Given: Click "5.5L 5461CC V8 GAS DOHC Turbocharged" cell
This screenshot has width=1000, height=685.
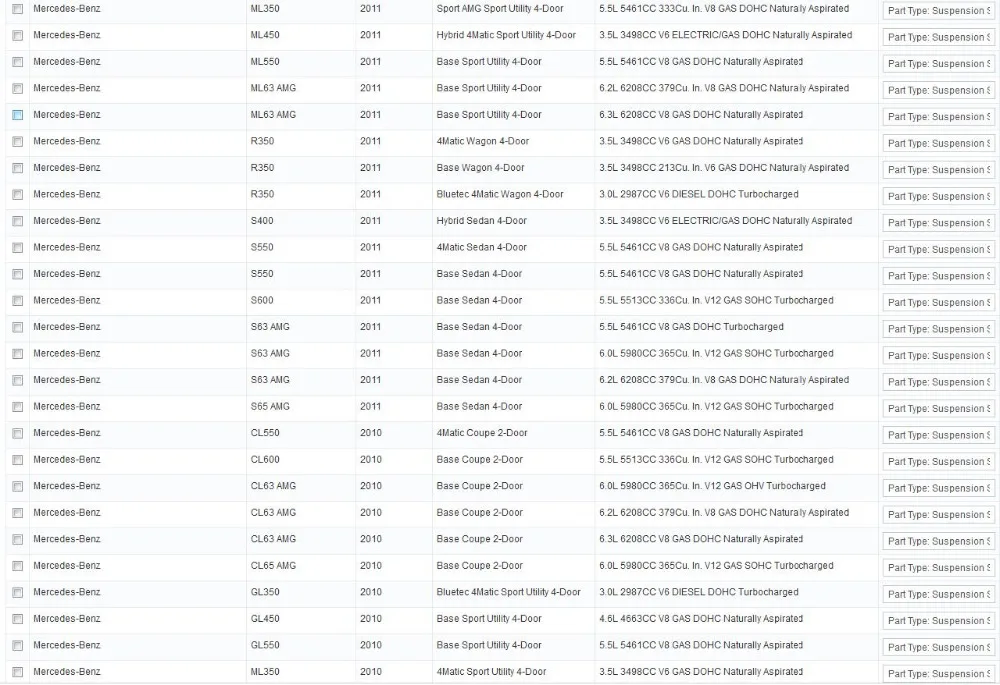Looking at the screenshot, I should [x=691, y=327].
